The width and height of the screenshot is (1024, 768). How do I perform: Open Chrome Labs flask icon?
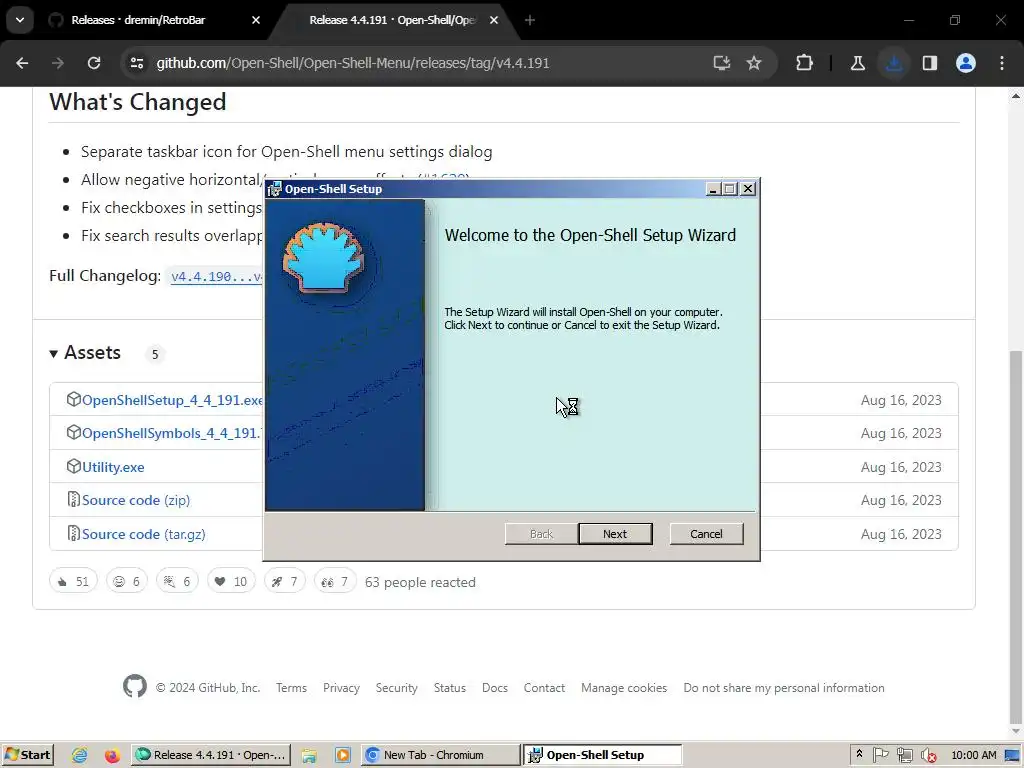pyautogui.click(x=857, y=63)
